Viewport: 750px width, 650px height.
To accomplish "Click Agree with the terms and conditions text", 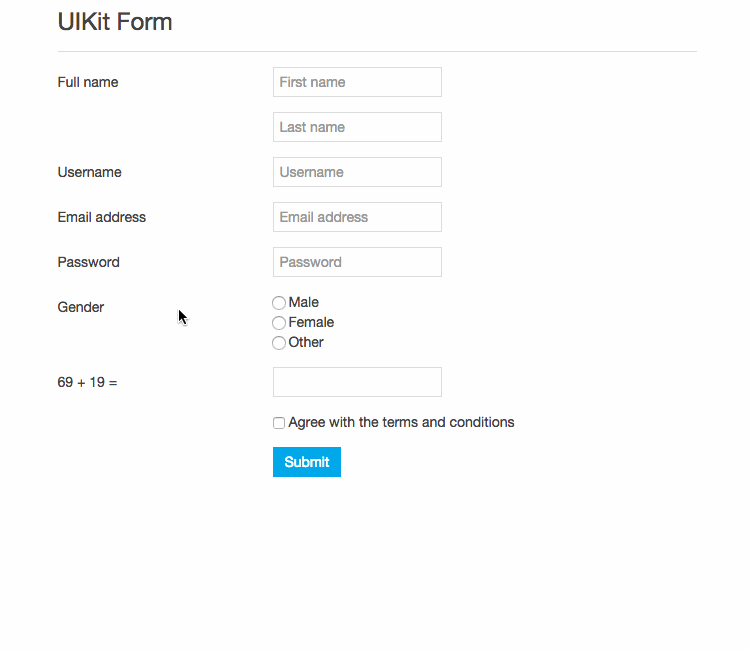I will 401,422.
